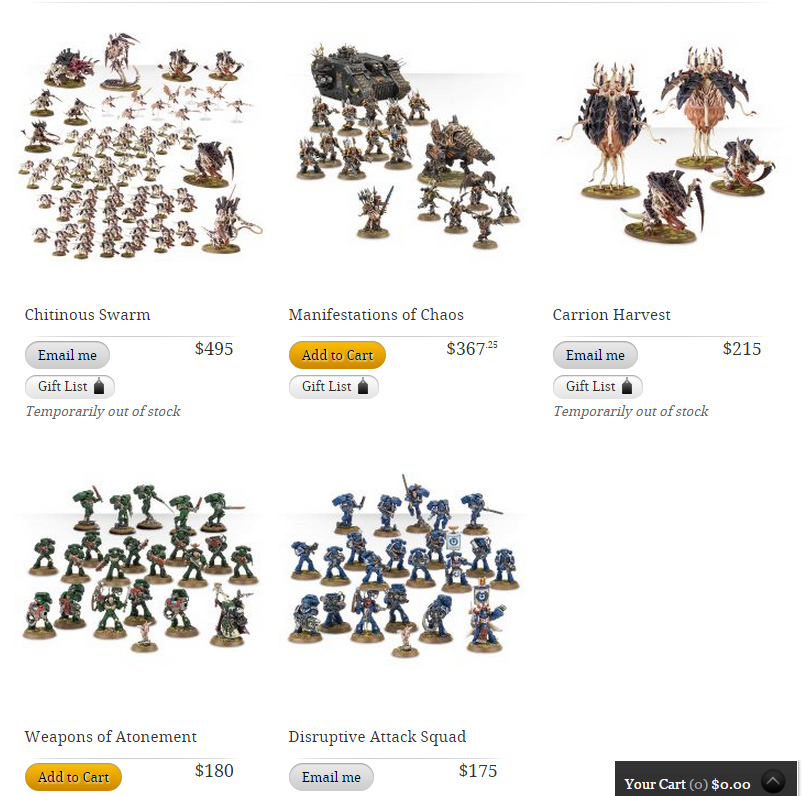This screenshot has width=809, height=796.
Task: Expand the Your Cart panel arrow
Action: 773,782
